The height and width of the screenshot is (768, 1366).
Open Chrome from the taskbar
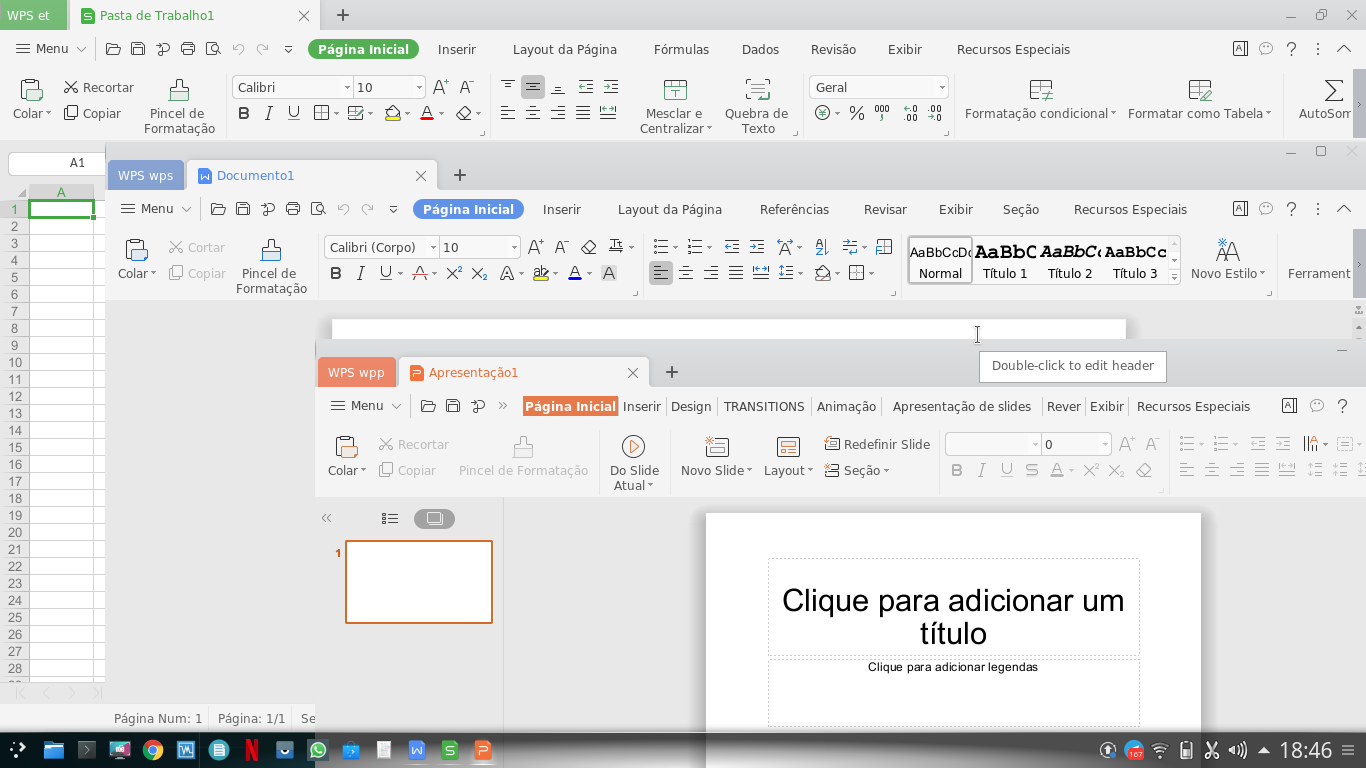click(153, 749)
